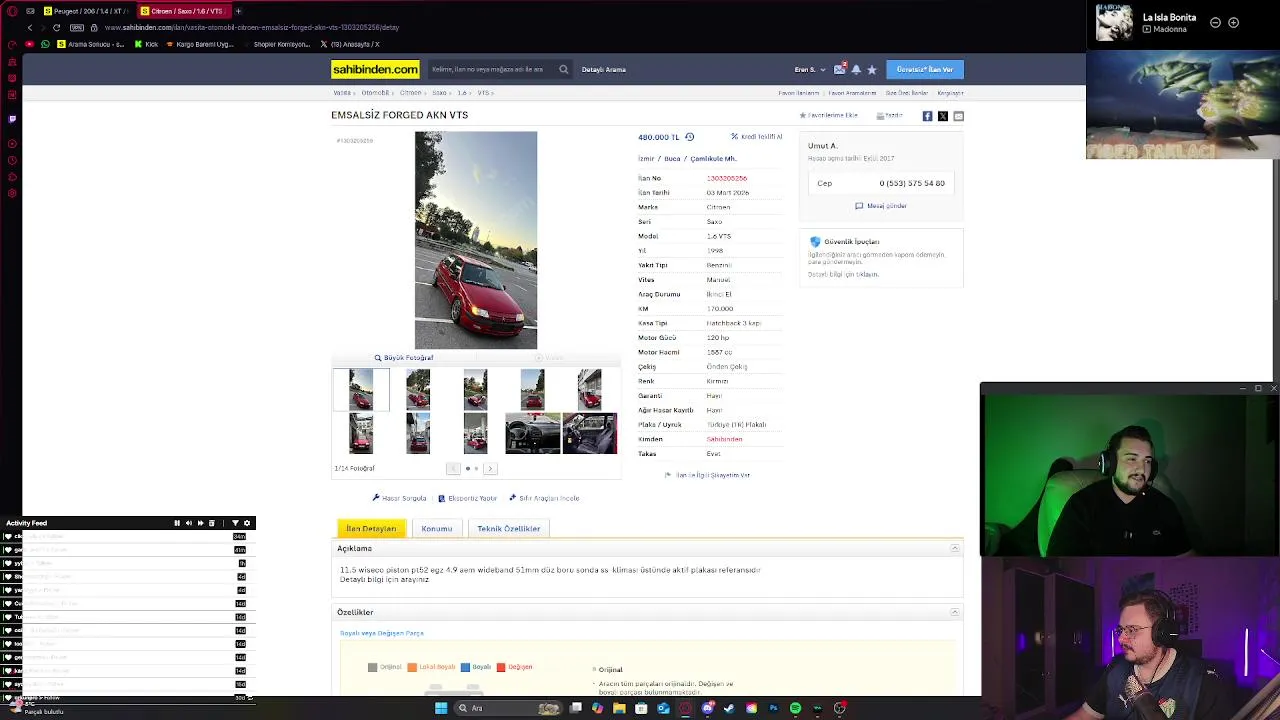
Task: Go to next thumbnail page arrow
Action: pos(489,468)
